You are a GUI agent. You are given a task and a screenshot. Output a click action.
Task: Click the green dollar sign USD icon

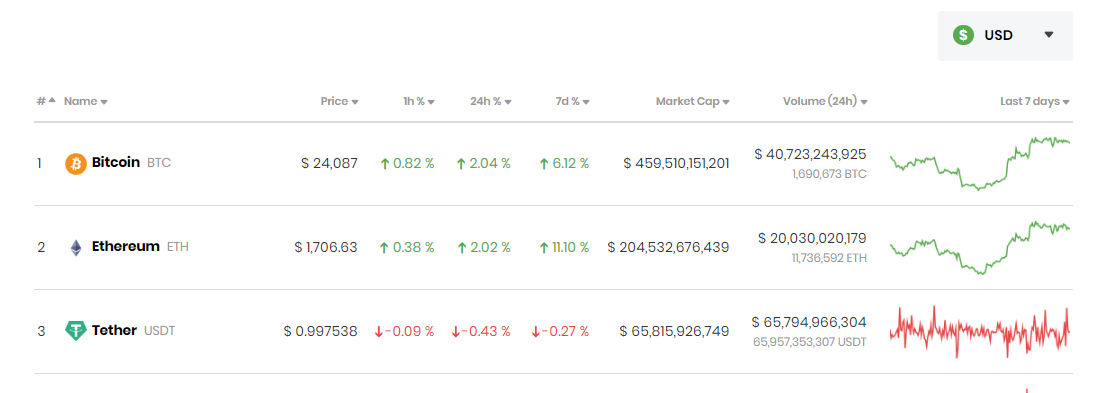(x=963, y=35)
